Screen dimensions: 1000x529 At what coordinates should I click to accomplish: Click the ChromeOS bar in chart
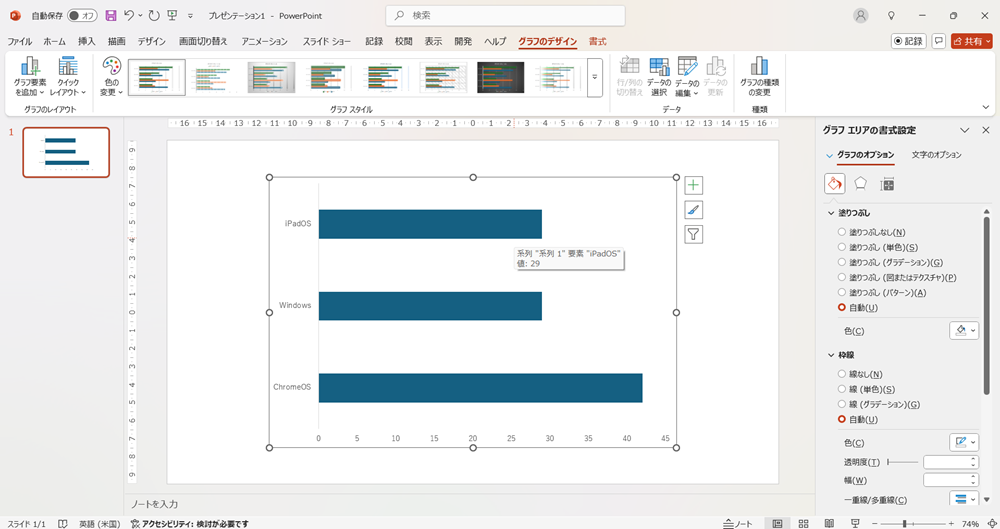click(480, 388)
